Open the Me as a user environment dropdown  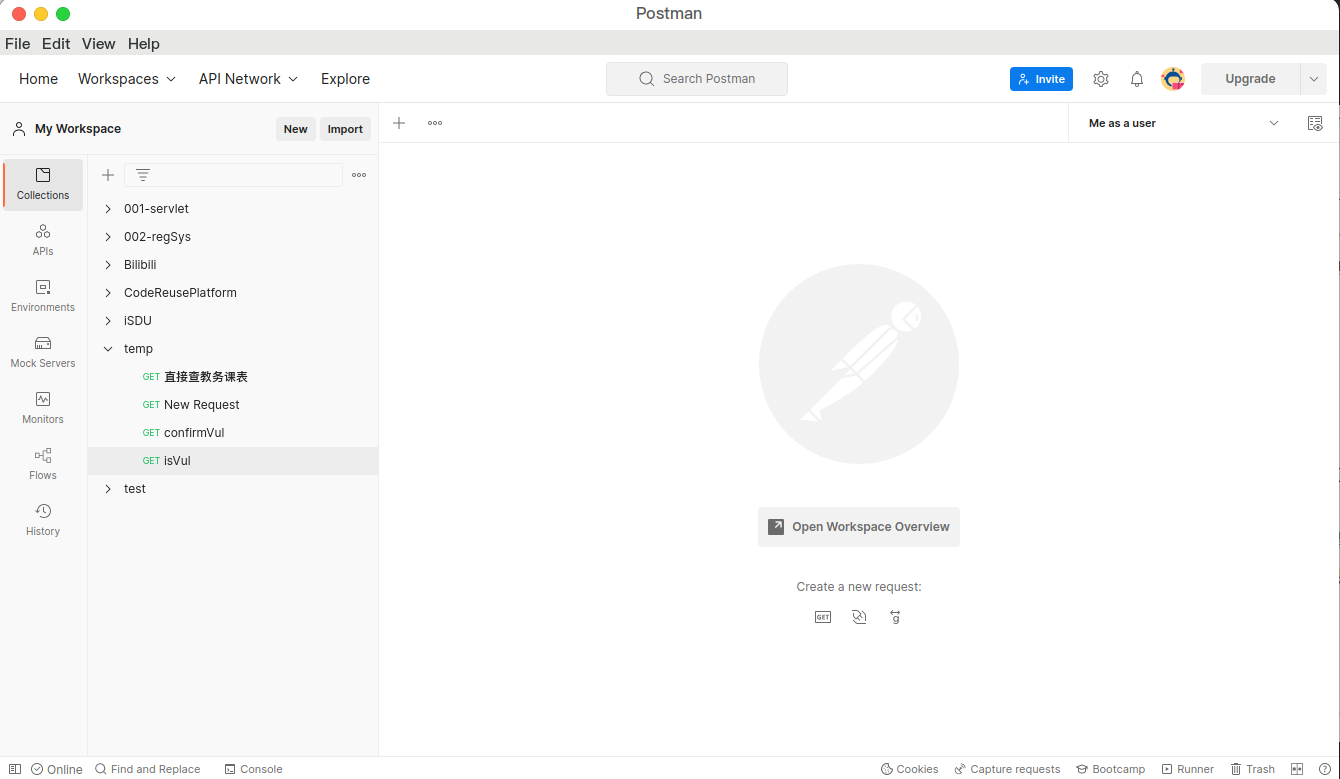tap(1183, 123)
